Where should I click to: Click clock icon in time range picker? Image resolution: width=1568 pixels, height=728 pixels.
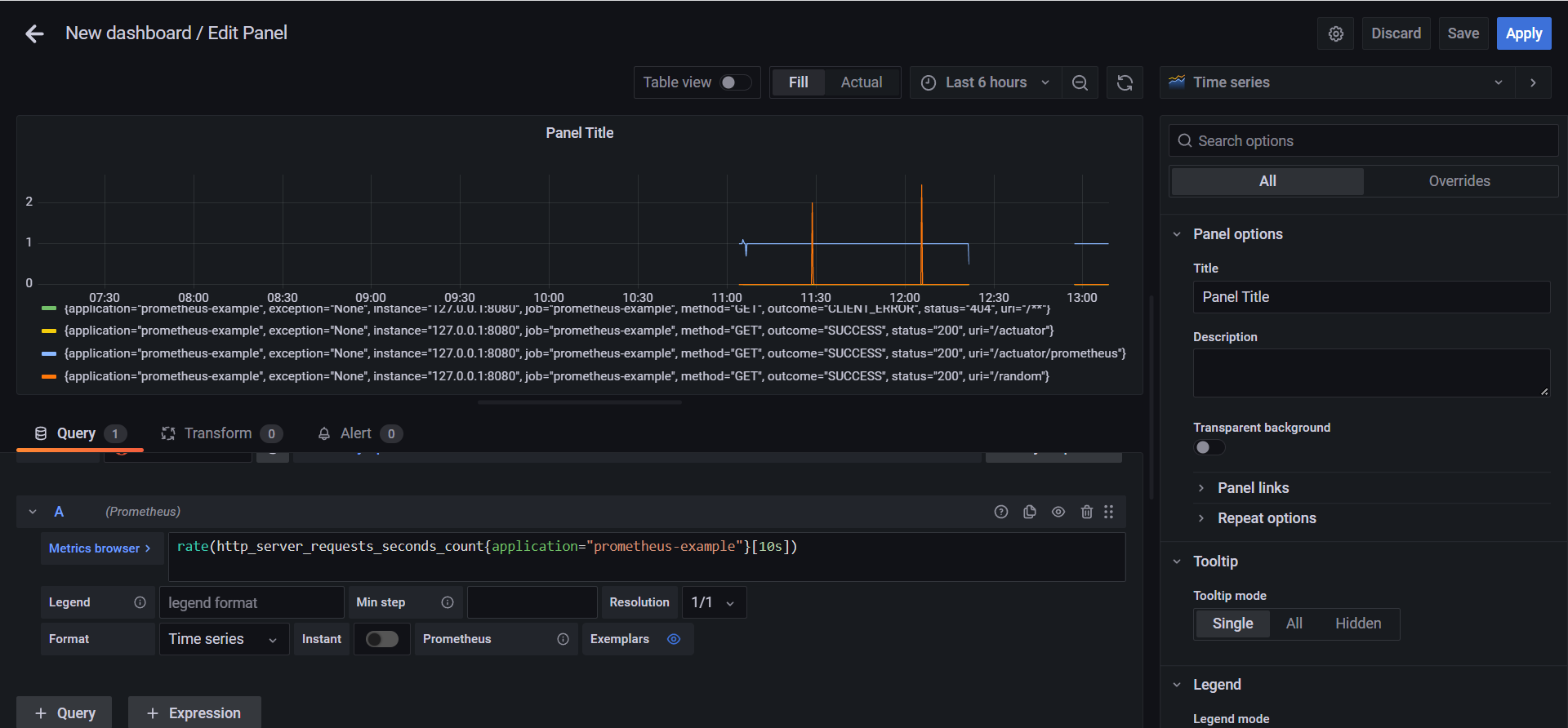[x=929, y=82]
